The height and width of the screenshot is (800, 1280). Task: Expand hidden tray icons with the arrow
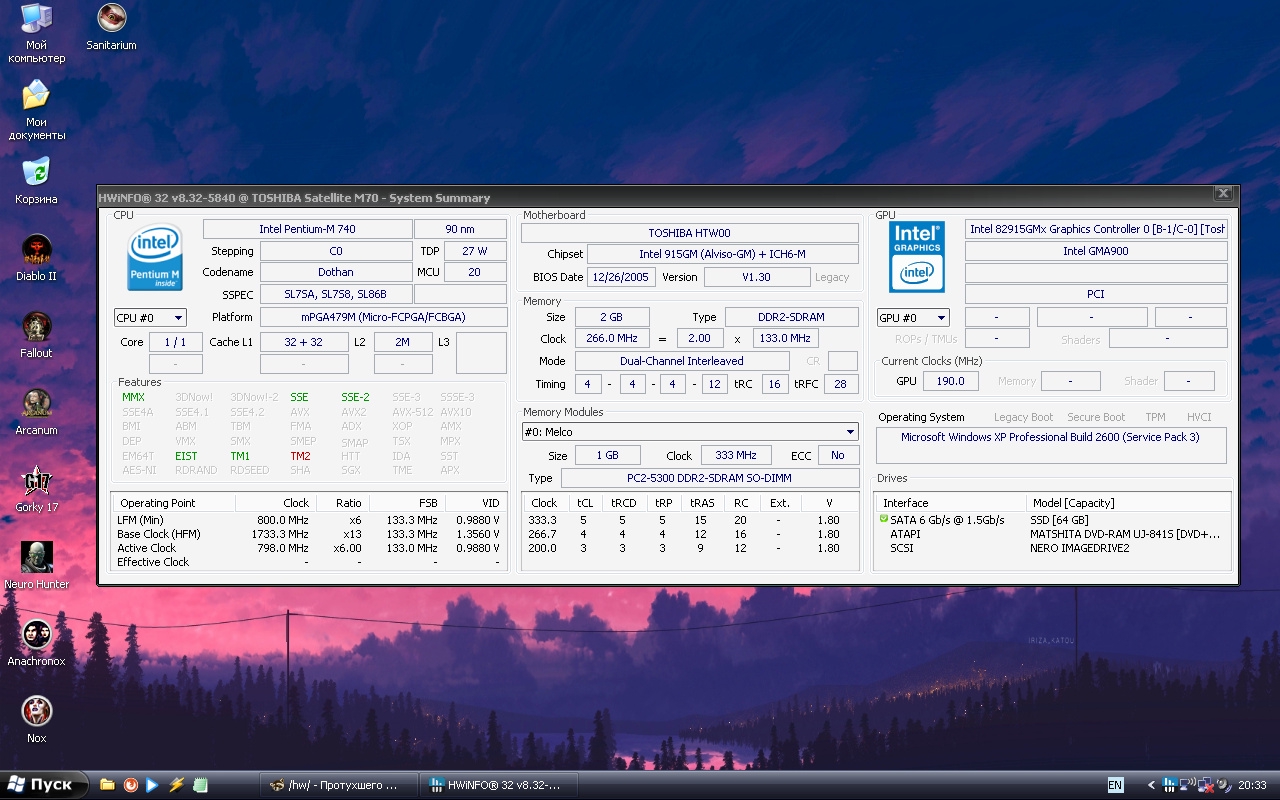pos(1150,785)
